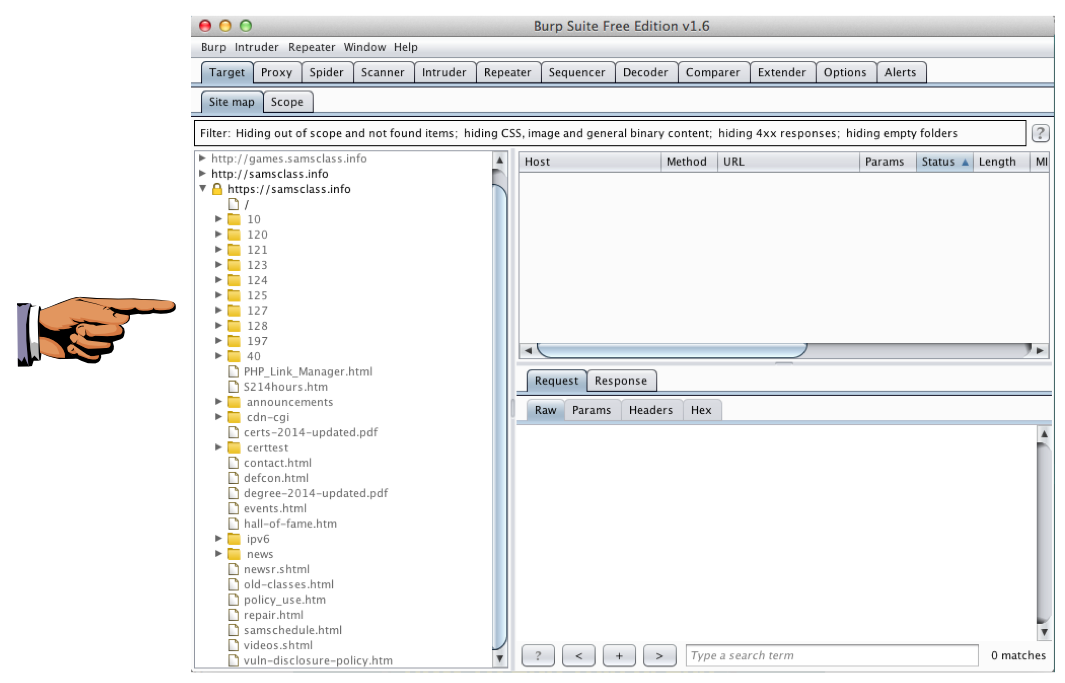Screen dimensions: 1065x683
Task: Open the filter help question mark button
Action: tap(1041, 133)
